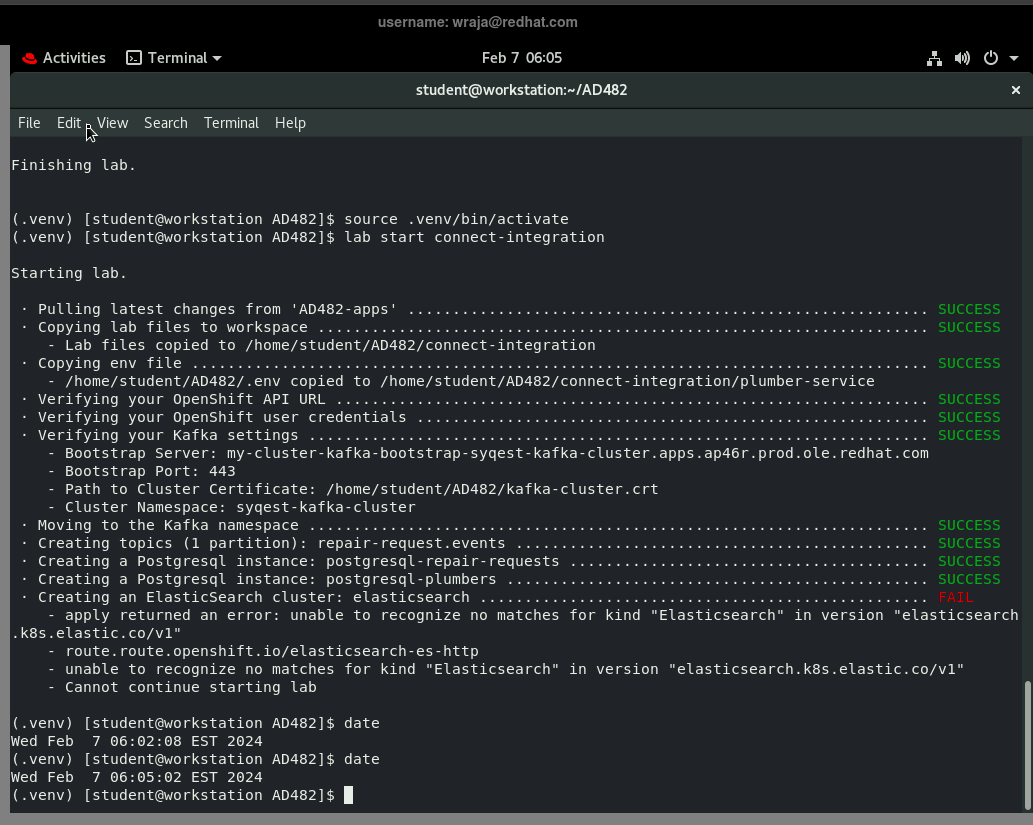Click the terminal vertical scrollbar thumb
The image size is (1033, 825).
click(1027, 745)
